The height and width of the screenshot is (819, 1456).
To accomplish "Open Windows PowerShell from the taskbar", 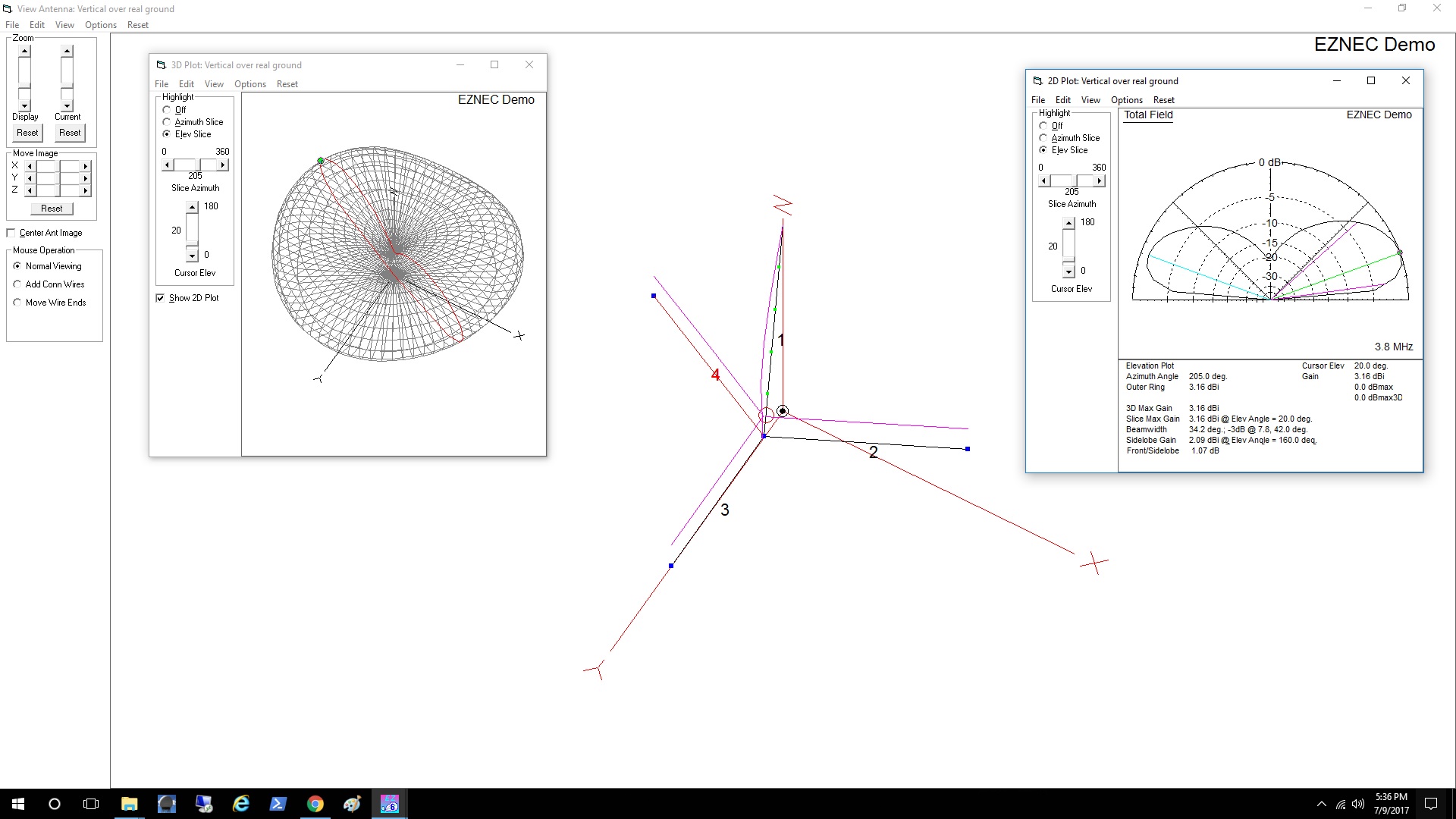I will (x=278, y=804).
